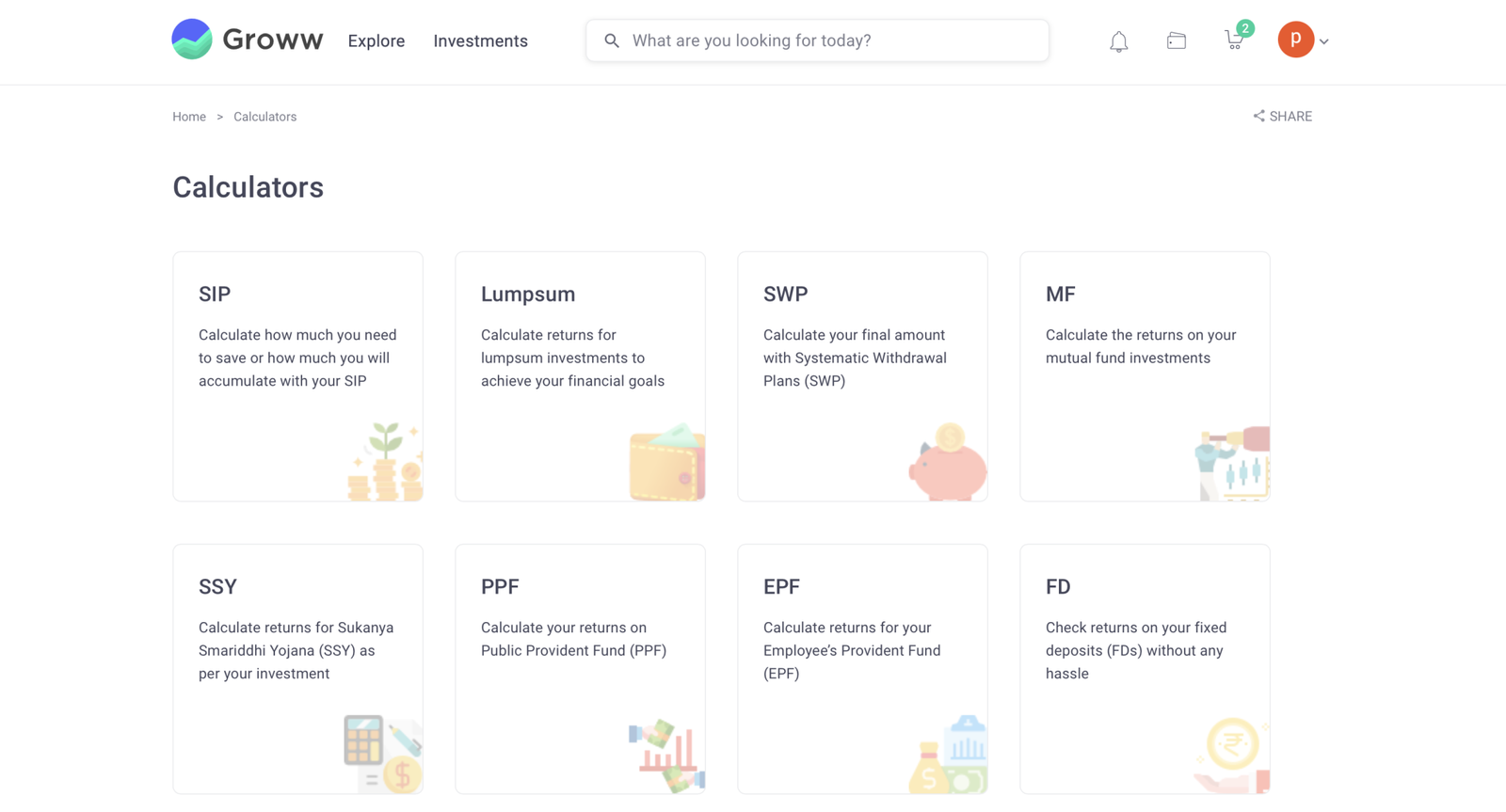Open the profile avatar icon
This screenshot has height=812, width=1506.
click(1296, 40)
